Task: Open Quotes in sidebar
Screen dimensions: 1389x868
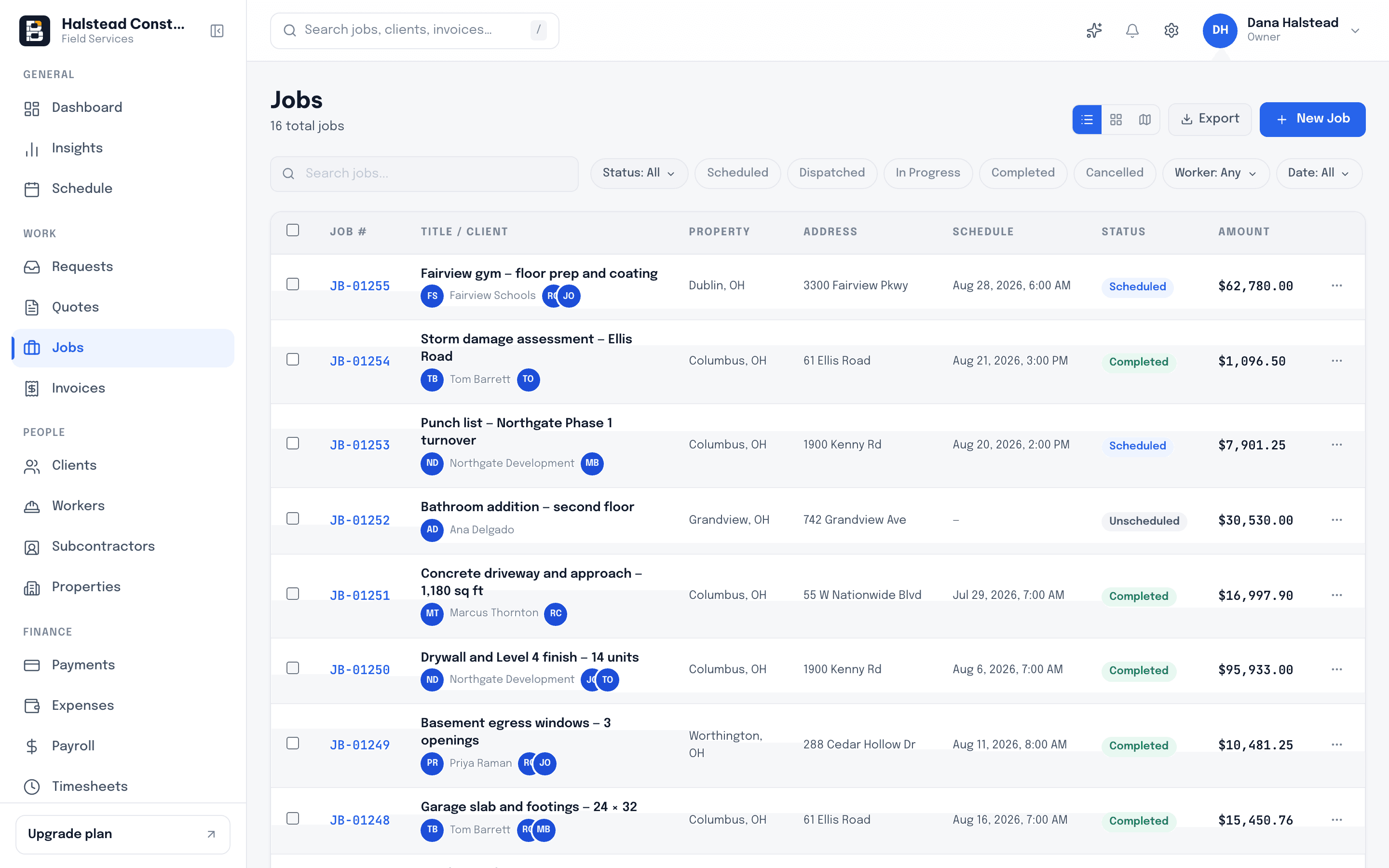Action: [123, 308]
